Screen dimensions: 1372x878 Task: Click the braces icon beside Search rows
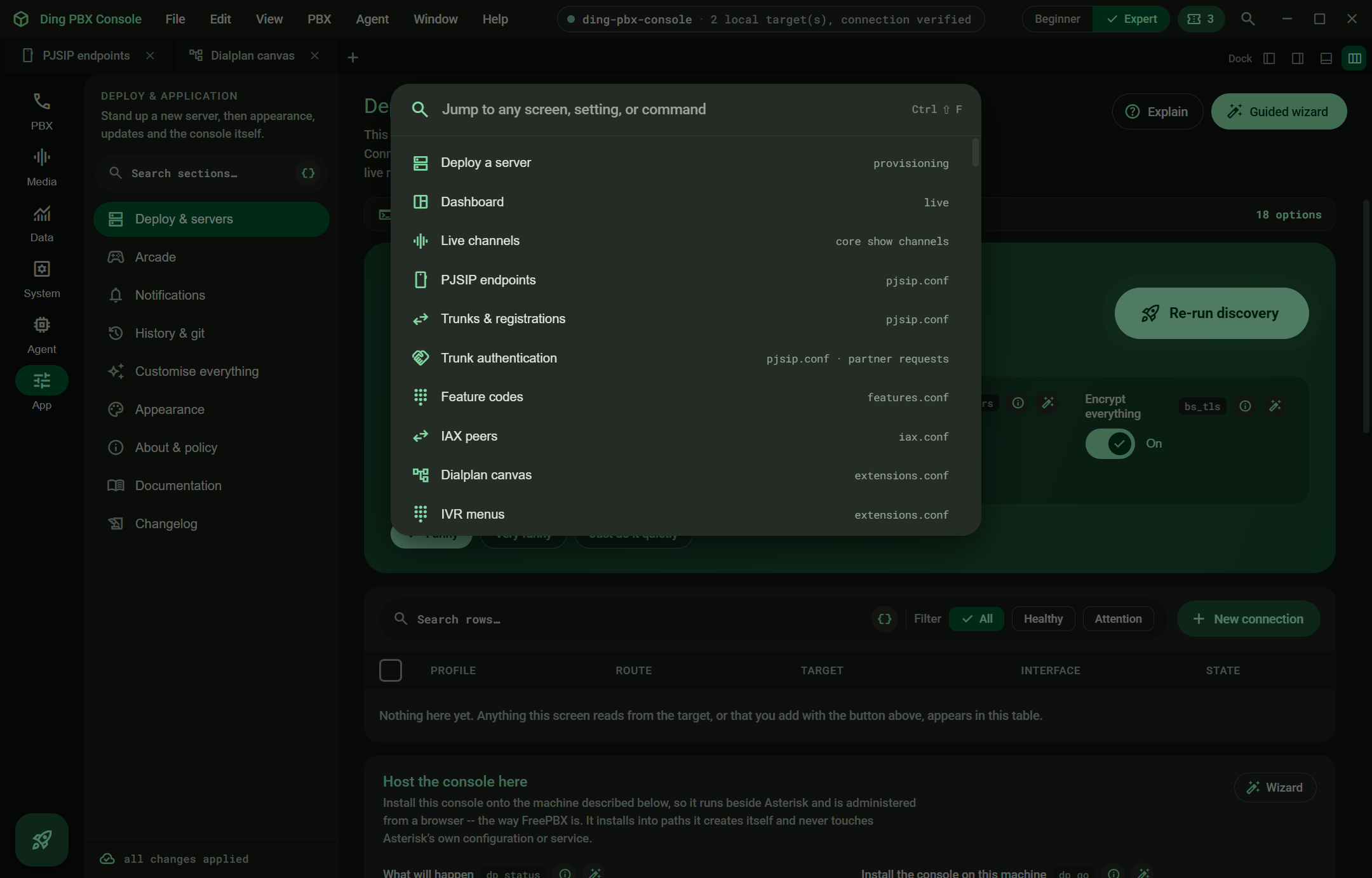pos(885,619)
